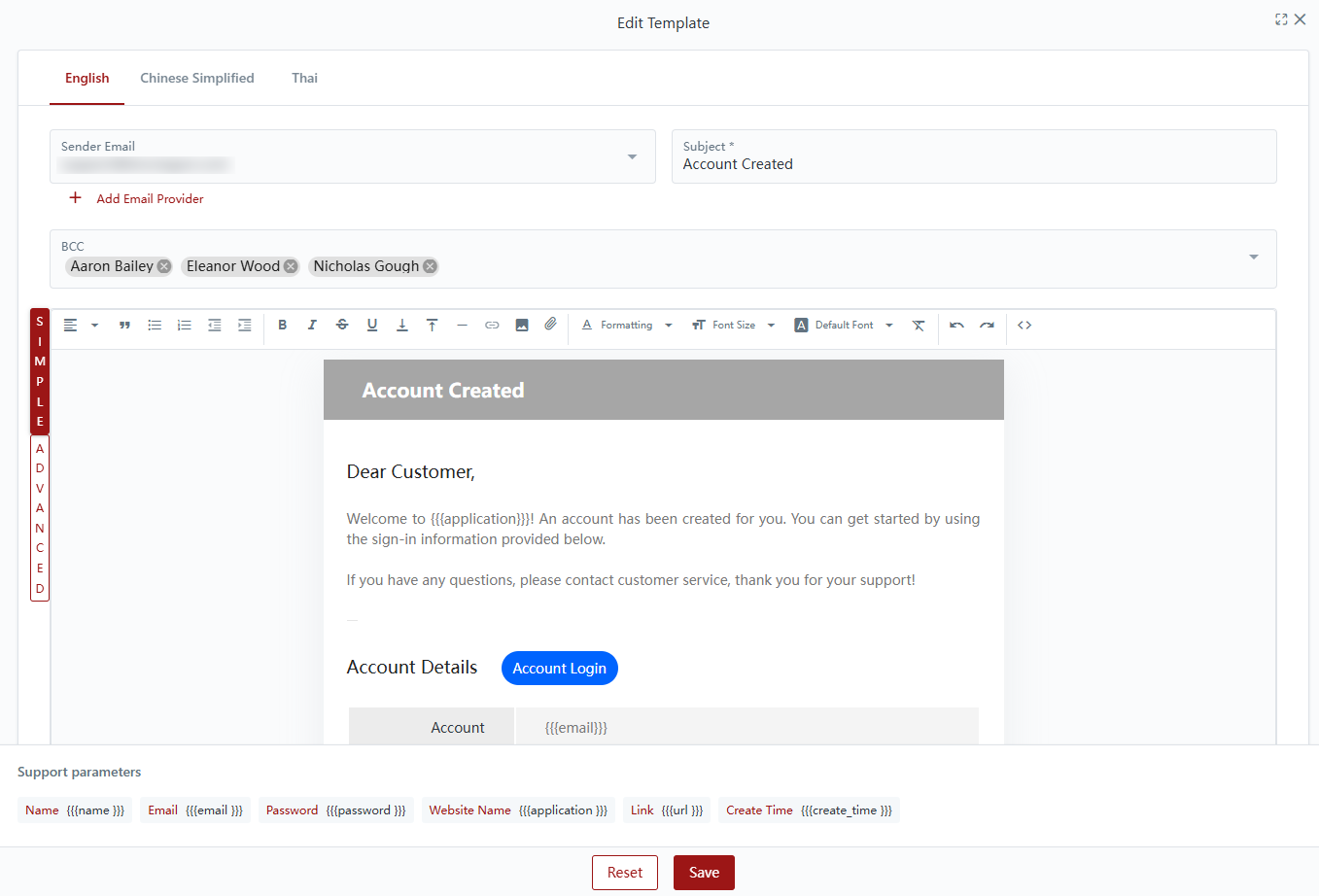Insert a blockquote from the toolbar

124,326
